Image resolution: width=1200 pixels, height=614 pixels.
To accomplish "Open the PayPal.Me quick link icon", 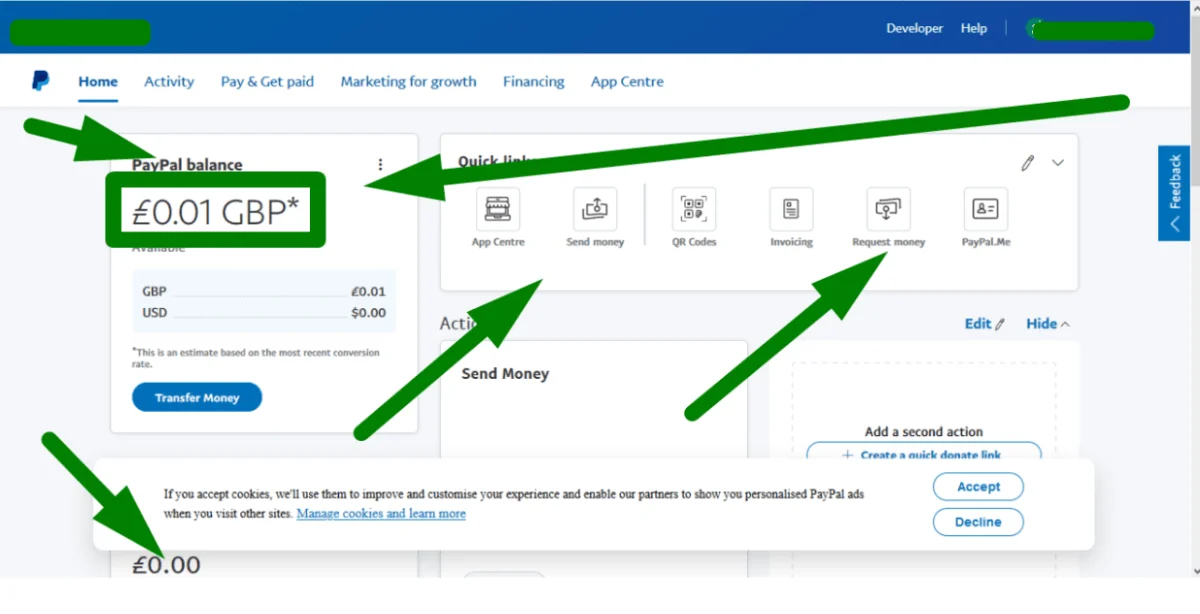I will click(986, 209).
